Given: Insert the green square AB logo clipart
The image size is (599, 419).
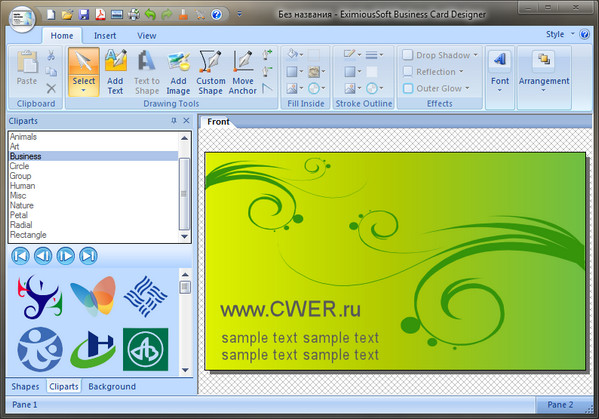Looking at the screenshot, I should pyautogui.click(x=146, y=349).
